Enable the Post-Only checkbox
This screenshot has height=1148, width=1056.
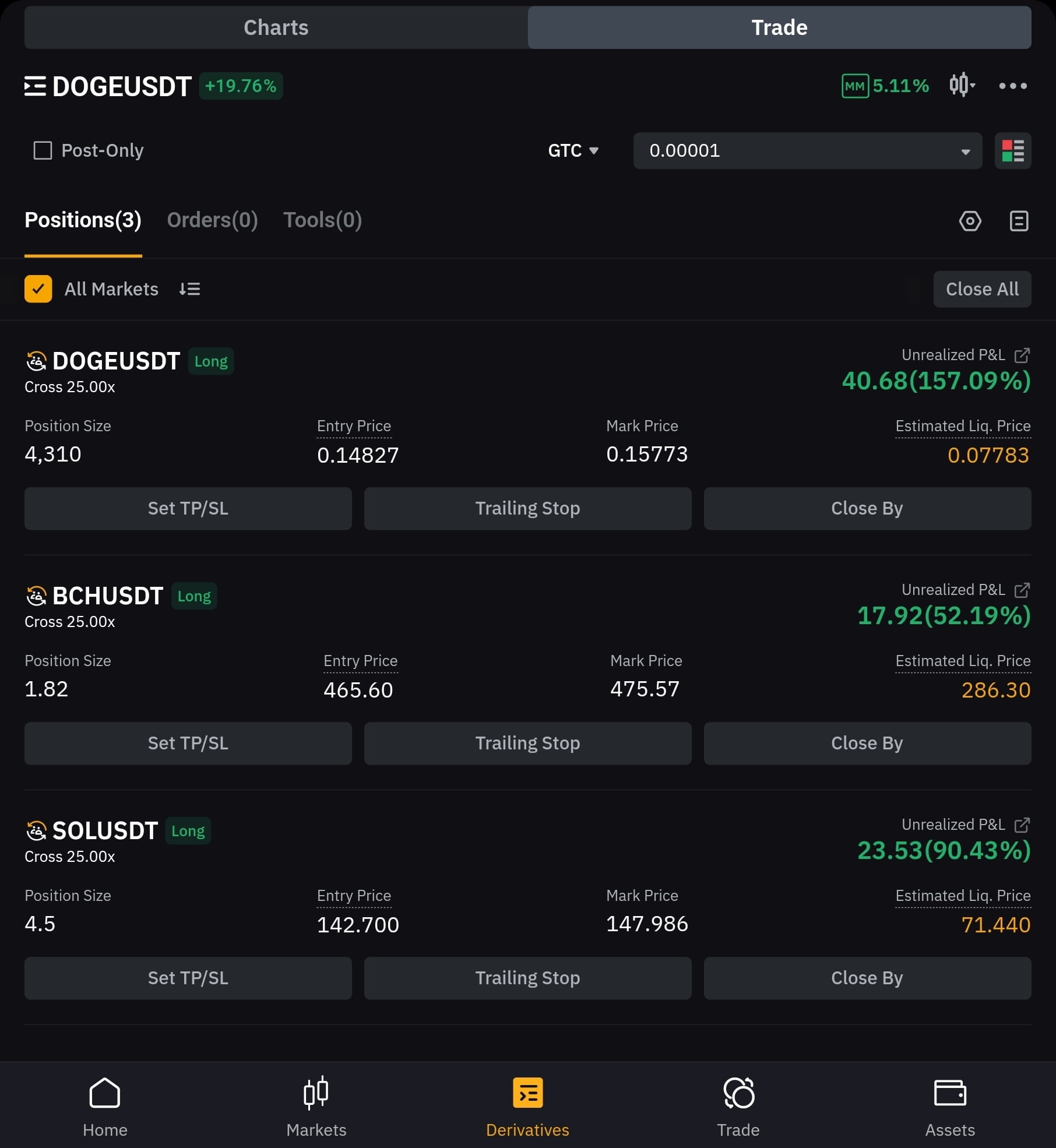click(42, 150)
